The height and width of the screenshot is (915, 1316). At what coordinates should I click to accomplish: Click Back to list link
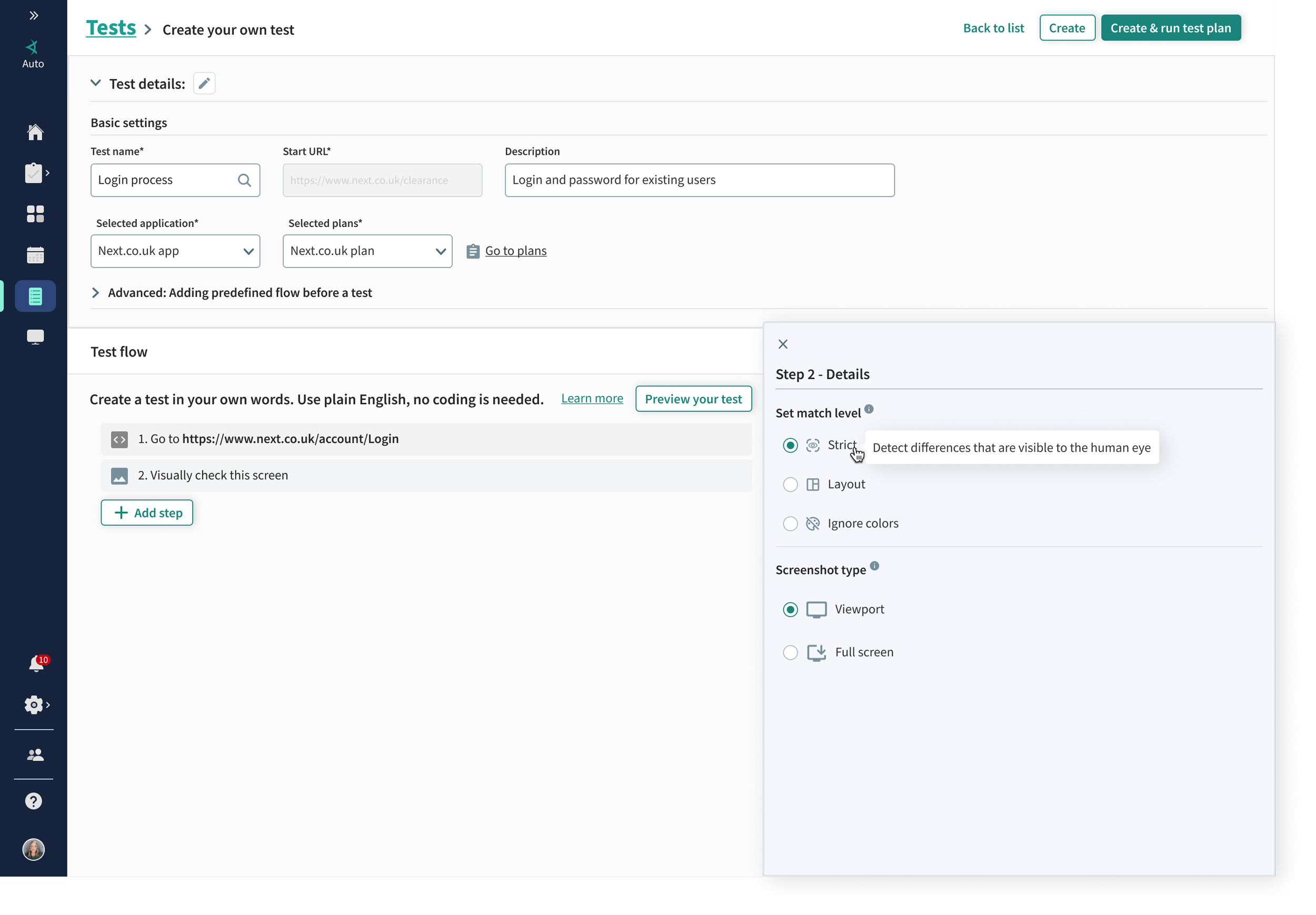(x=993, y=28)
